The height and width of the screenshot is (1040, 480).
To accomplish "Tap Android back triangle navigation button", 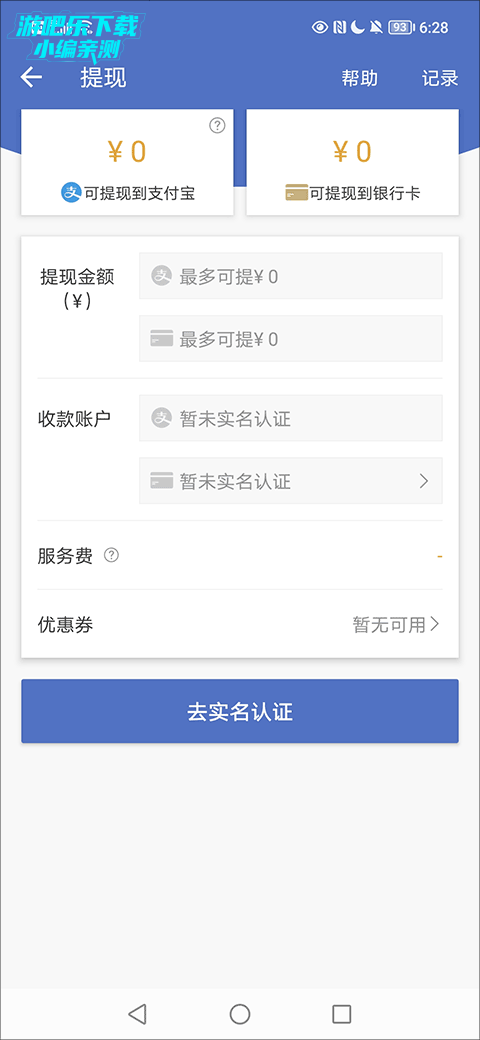I will (x=137, y=1013).
